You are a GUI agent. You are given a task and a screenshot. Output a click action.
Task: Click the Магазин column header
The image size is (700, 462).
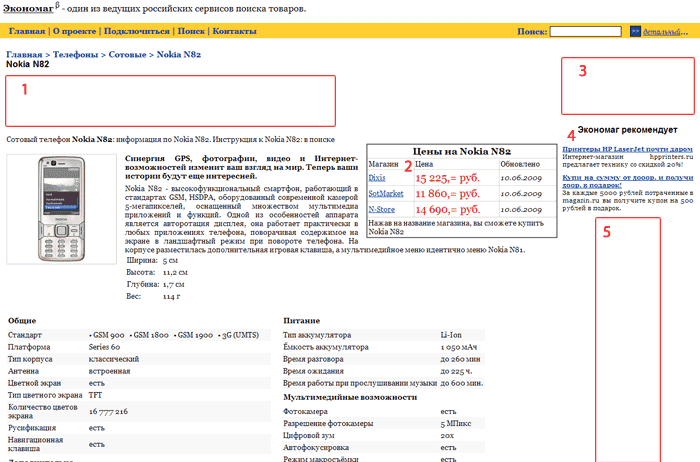(383, 164)
